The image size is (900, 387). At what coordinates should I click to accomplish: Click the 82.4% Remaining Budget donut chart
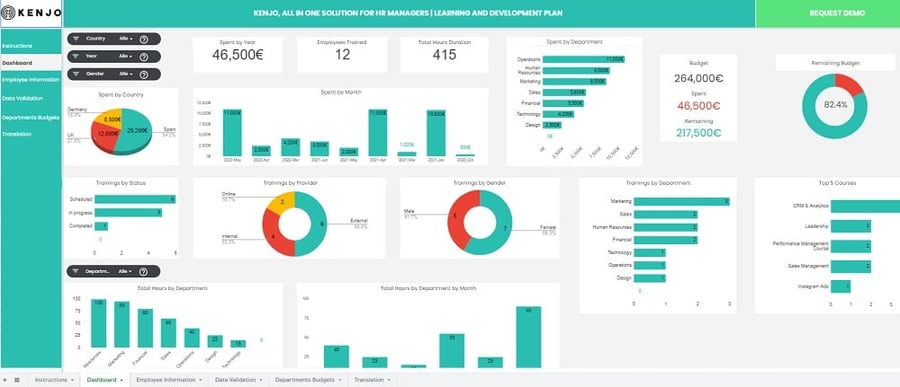(835, 106)
